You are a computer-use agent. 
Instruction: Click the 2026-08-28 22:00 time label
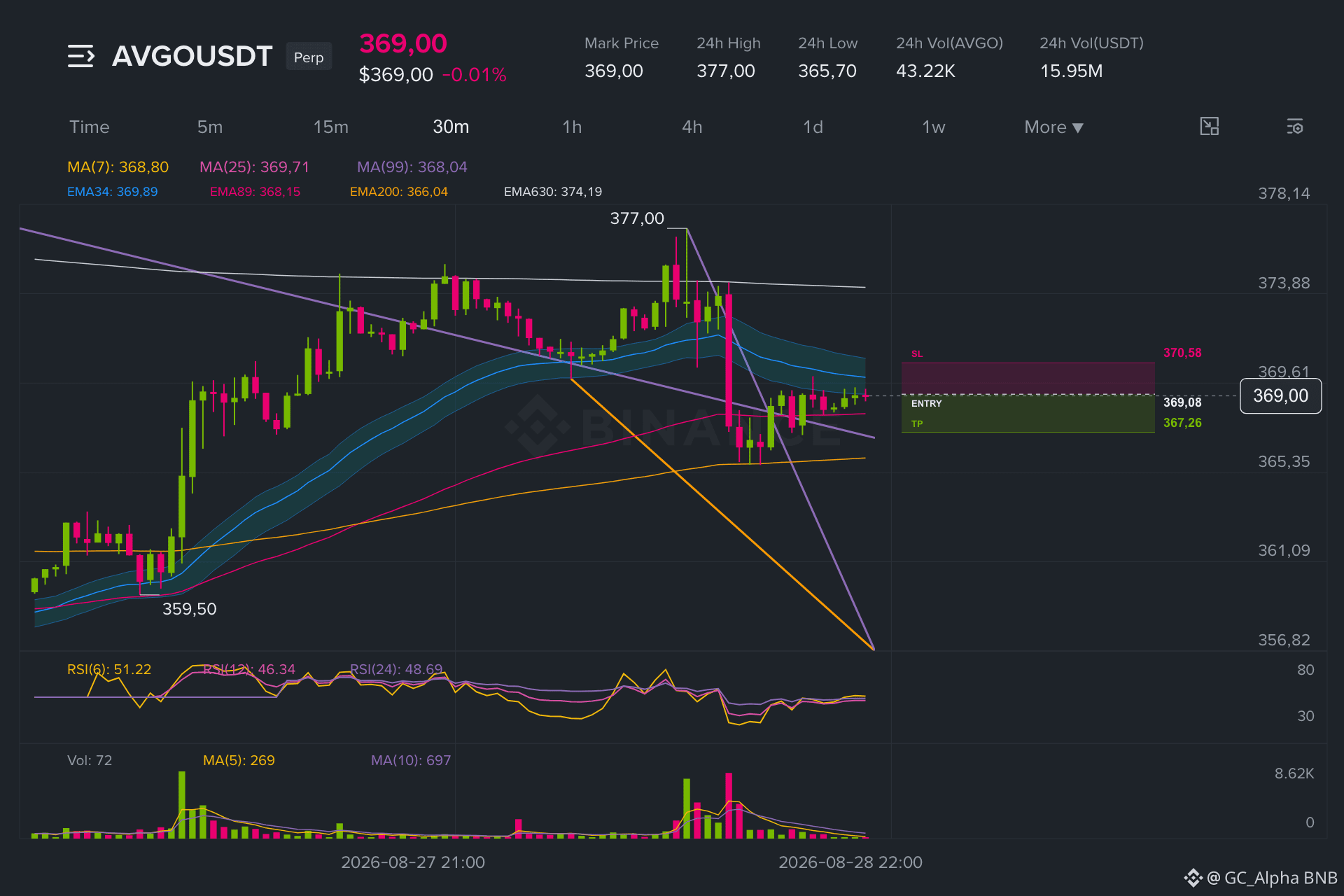850,862
